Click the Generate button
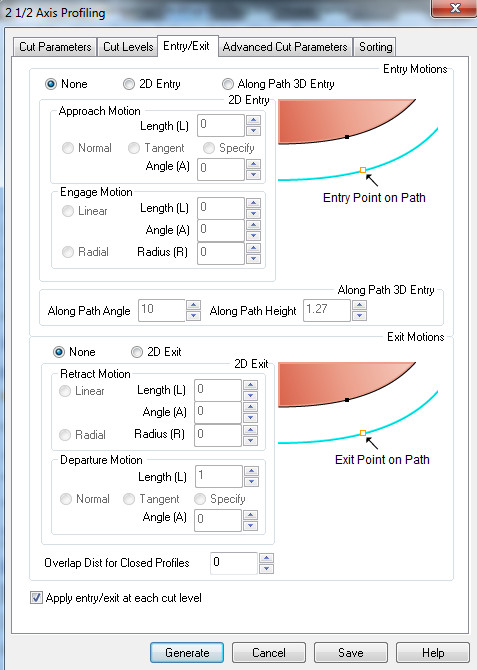 [x=187, y=653]
